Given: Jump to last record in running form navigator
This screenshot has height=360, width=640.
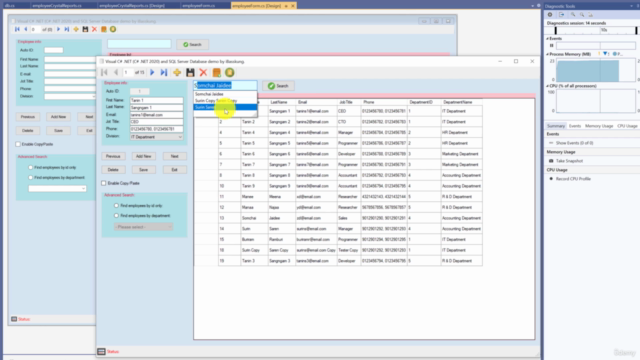Looking at the screenshot, I should (x=164, y=73).
